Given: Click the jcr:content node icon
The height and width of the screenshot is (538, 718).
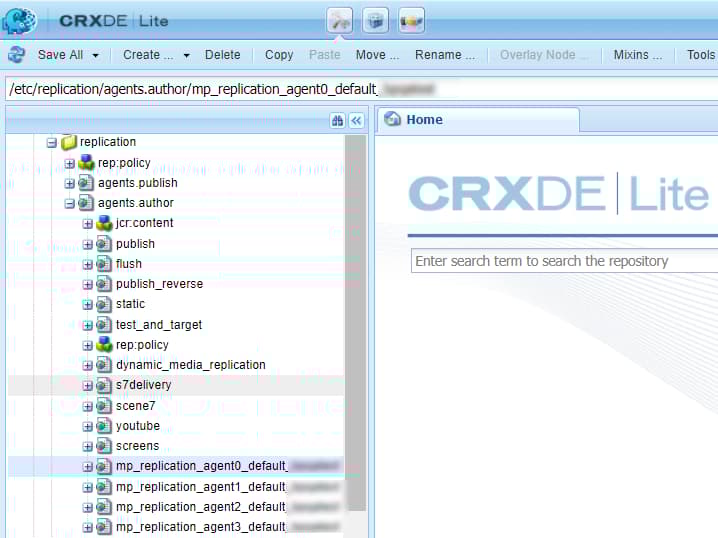Looking at the screenshot, I should click(x=104, y=223).
